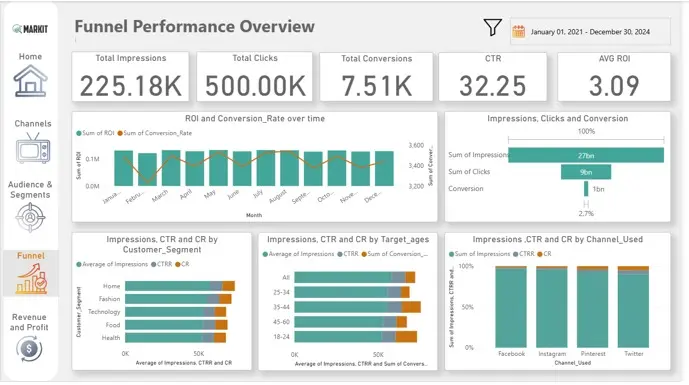Image resolution: width=689 pixels, height=385 pixels.
Task: Select the March bar in ROI chart
Action: coord(171,168)
